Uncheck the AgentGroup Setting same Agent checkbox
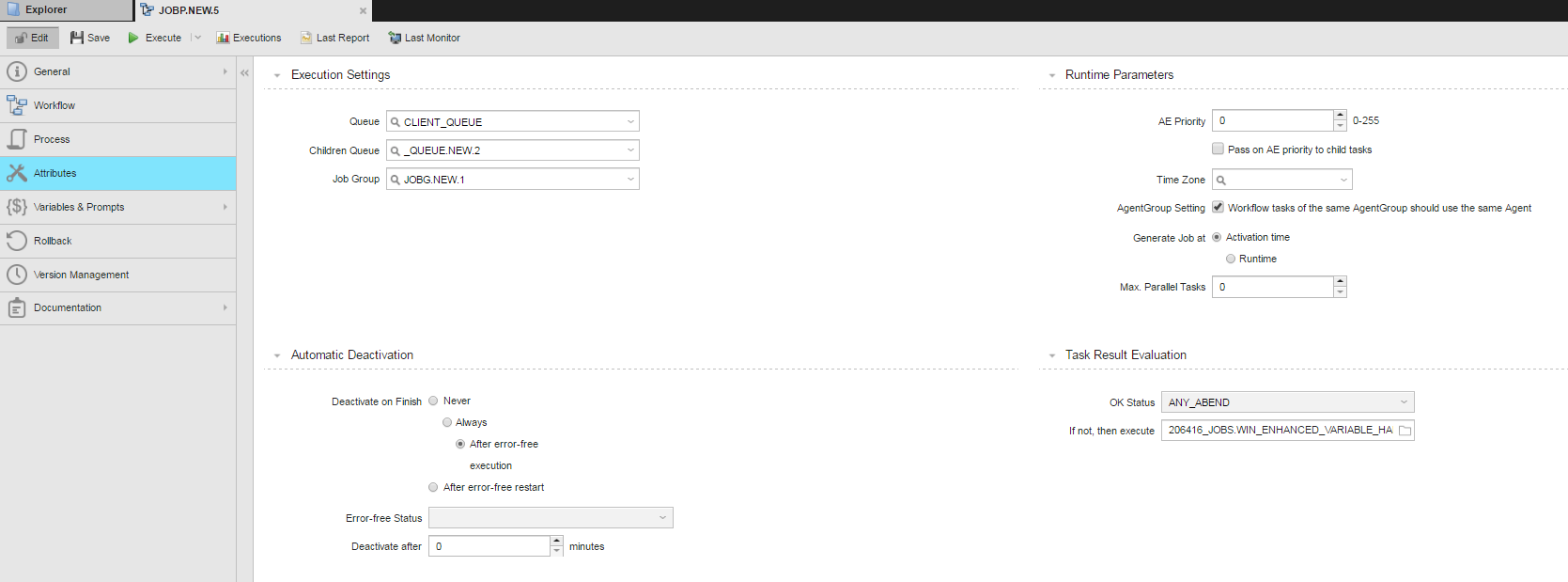The image size is (1568, 582). (1218, 207)
